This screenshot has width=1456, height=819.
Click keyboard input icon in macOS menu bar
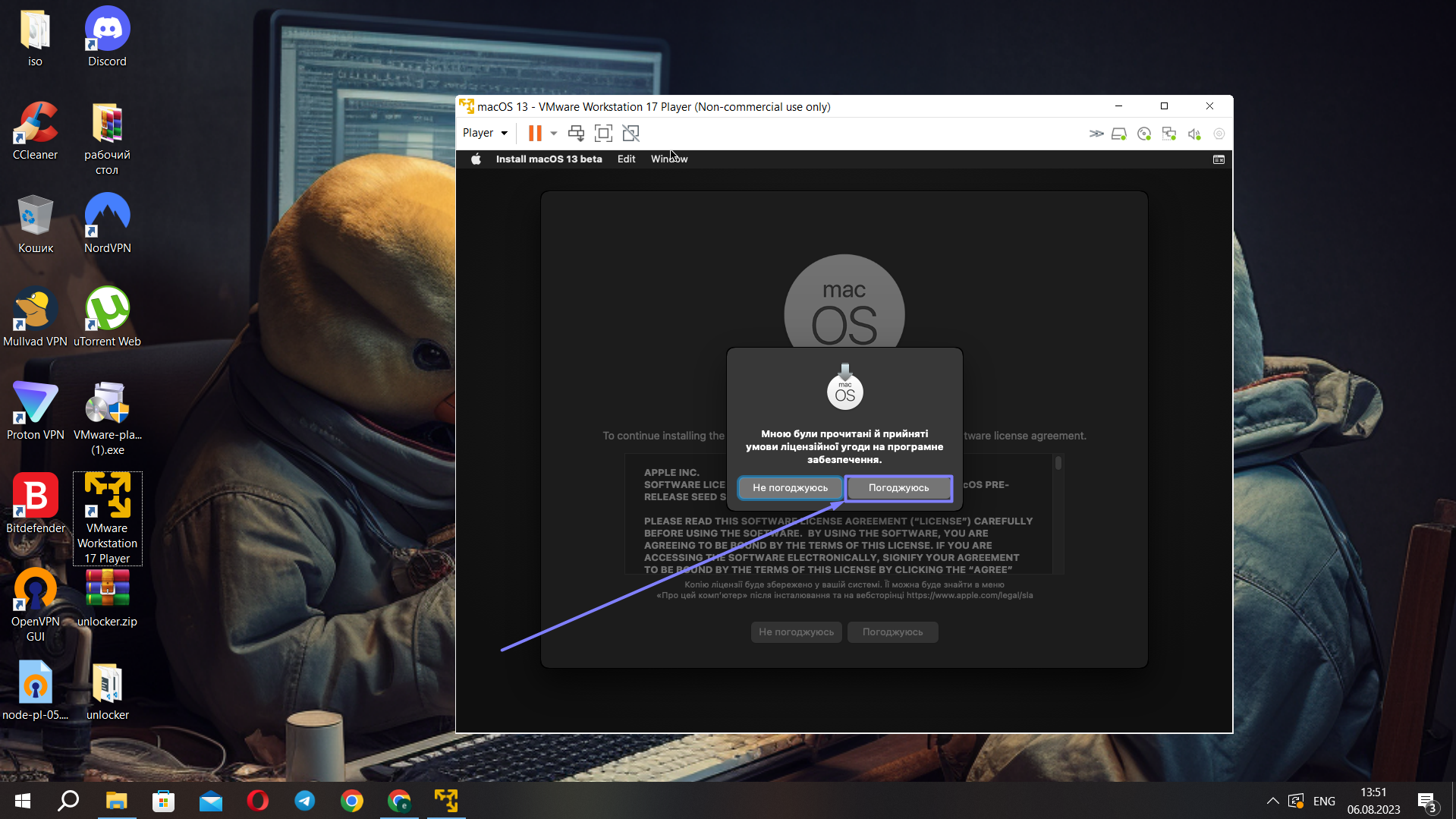click(1219, 159)
